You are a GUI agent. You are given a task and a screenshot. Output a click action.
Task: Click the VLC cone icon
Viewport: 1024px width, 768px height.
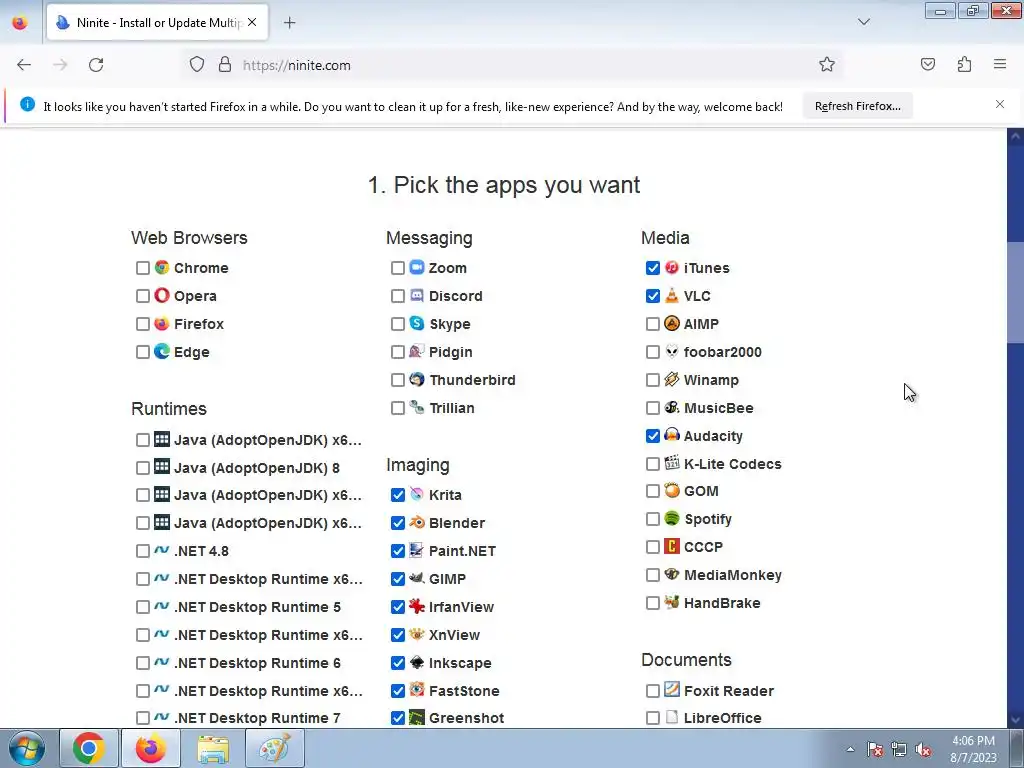(671, 295)
